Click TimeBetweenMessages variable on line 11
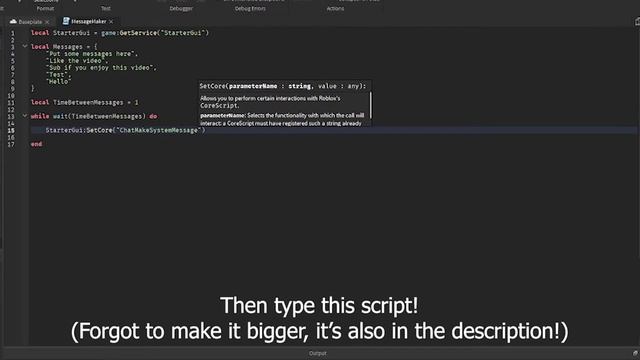Image resolution: width=640 pixels, height=360 pixels. (x=88, y=102)
